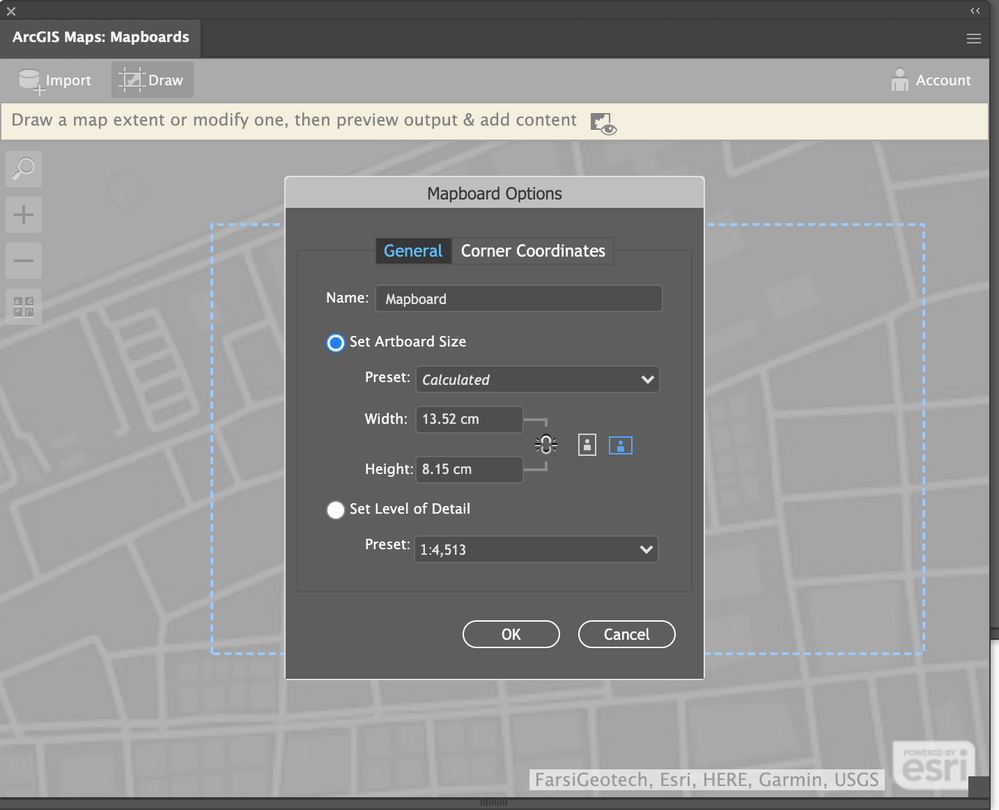
Task: Select Set Level of Detail radio button
Action: (336, 510)
